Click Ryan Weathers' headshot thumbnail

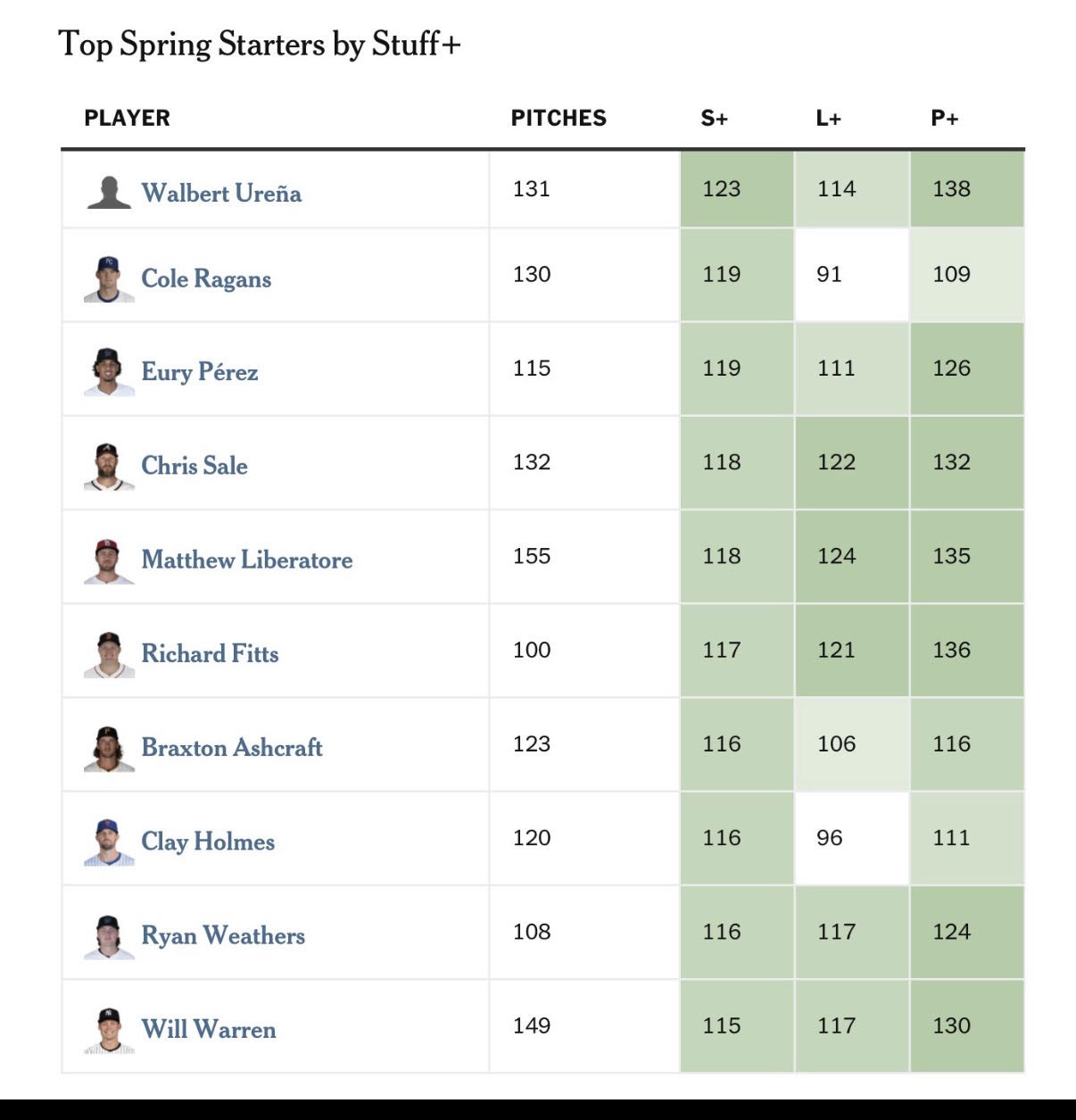109,936
